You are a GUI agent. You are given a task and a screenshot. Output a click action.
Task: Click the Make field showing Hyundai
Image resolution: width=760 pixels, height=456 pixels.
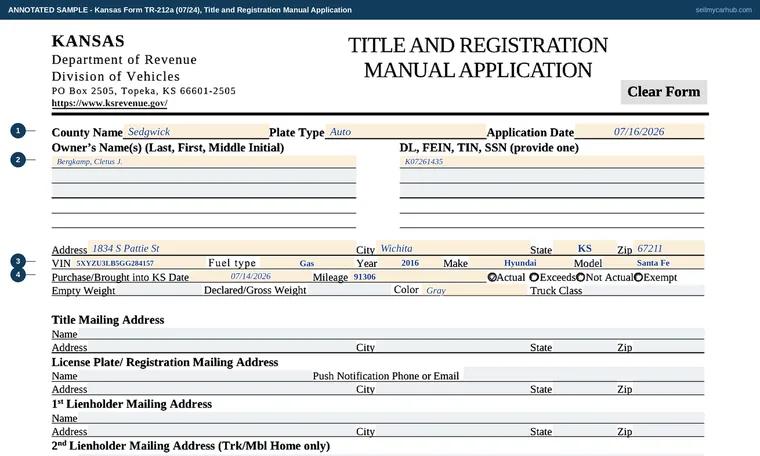(520, 263)
